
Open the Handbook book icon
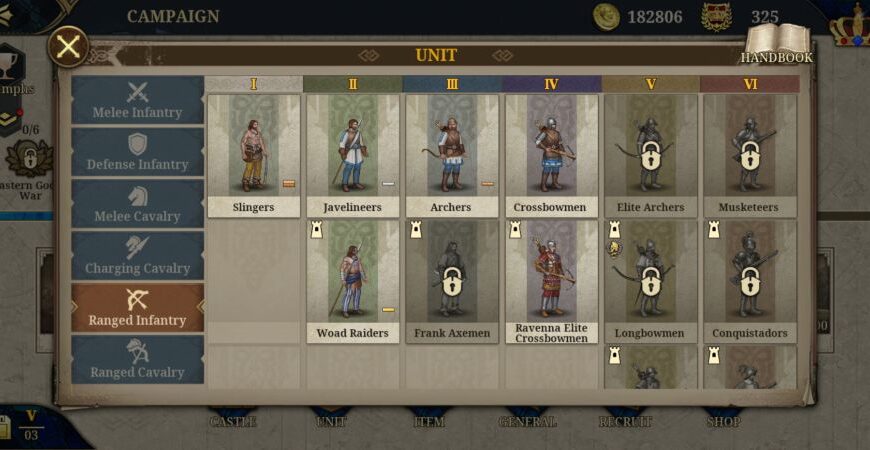pos(777,43)
